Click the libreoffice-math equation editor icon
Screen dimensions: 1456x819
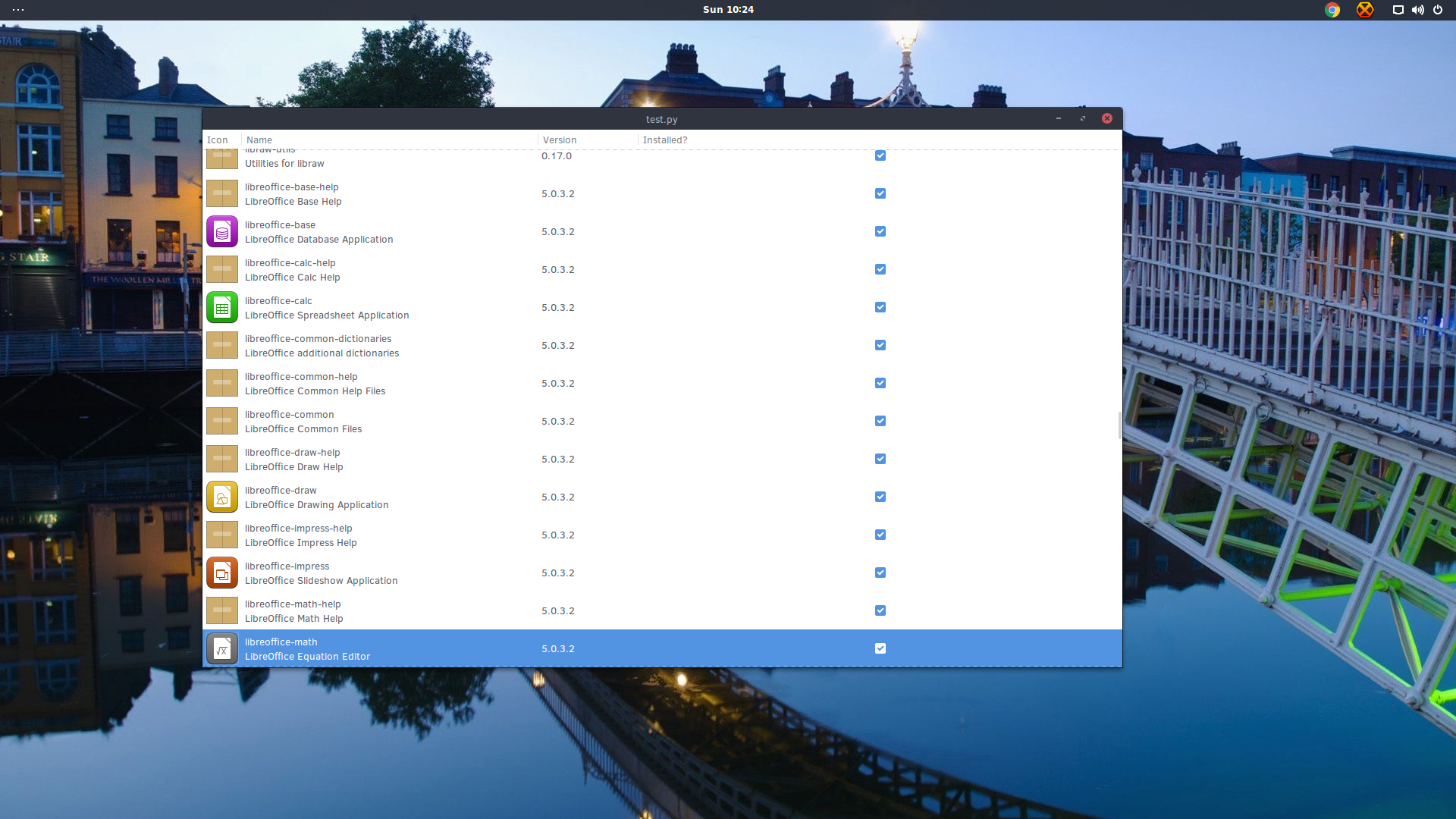point(222,649)
